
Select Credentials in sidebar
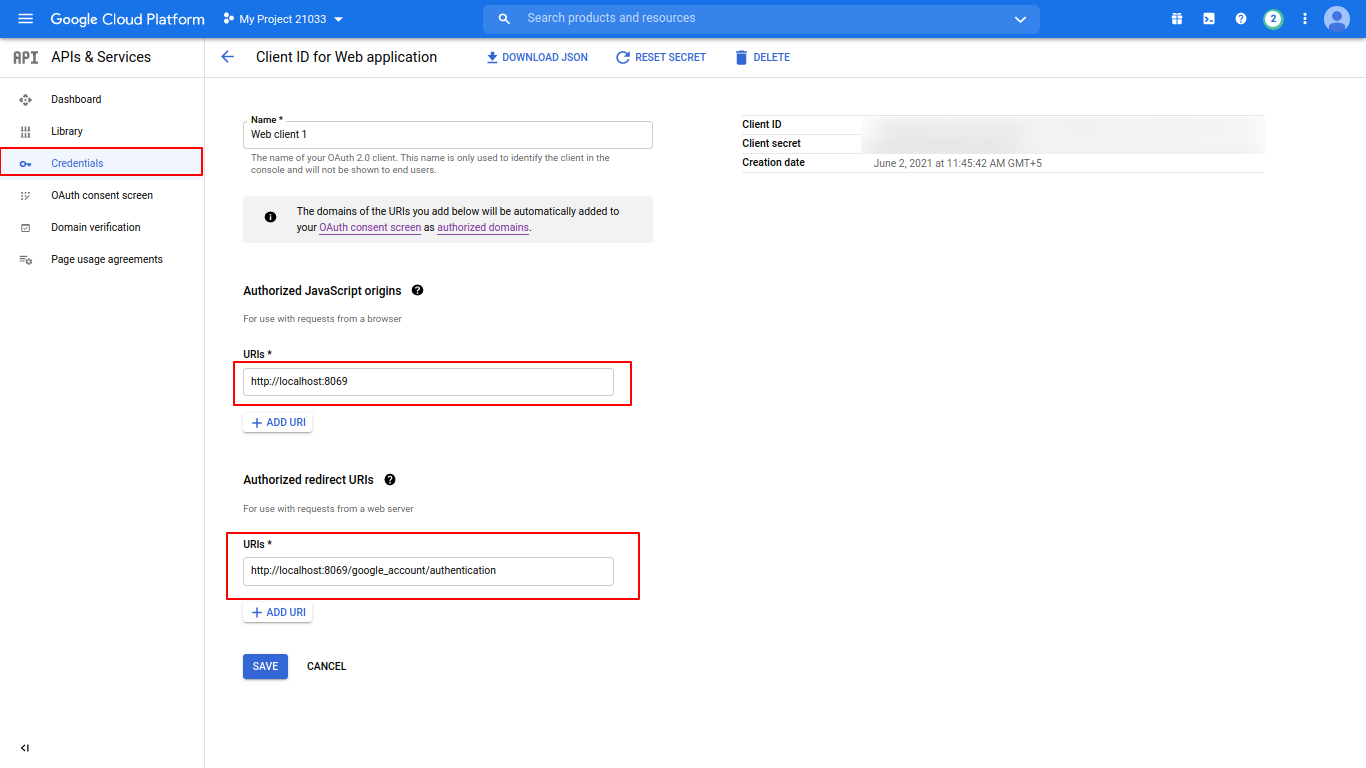102,163
